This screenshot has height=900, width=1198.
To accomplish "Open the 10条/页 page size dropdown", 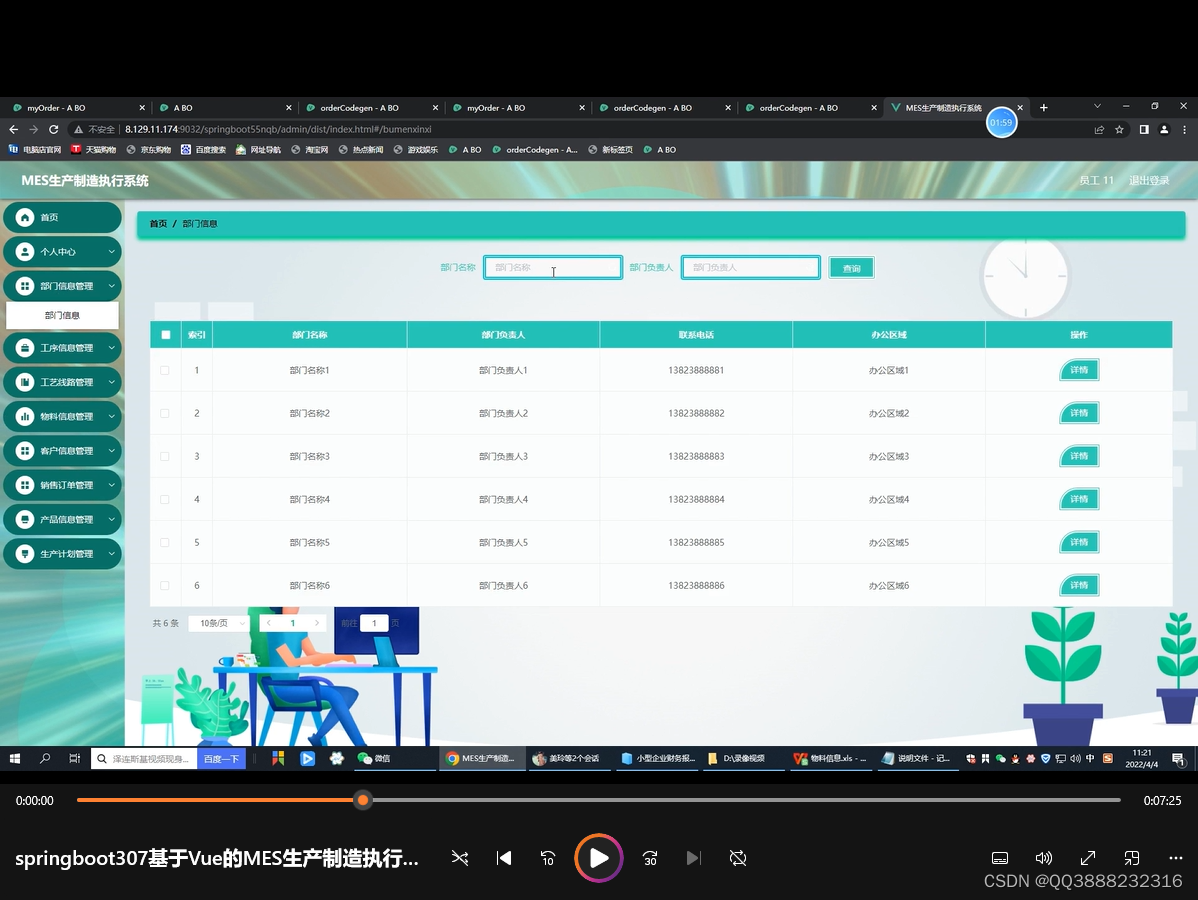I will pos(217,622).
